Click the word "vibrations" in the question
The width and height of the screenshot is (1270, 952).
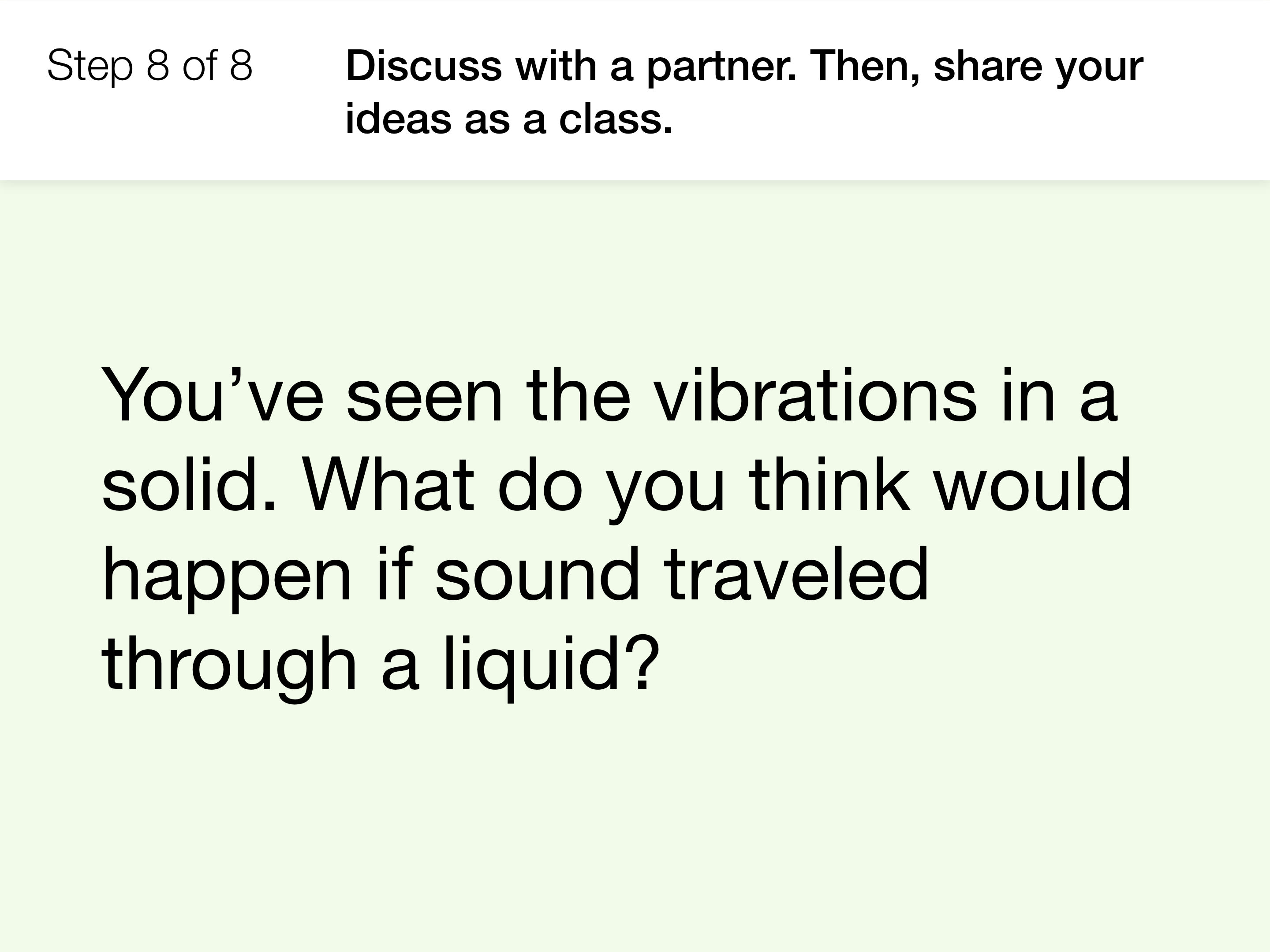pos(816,396)
